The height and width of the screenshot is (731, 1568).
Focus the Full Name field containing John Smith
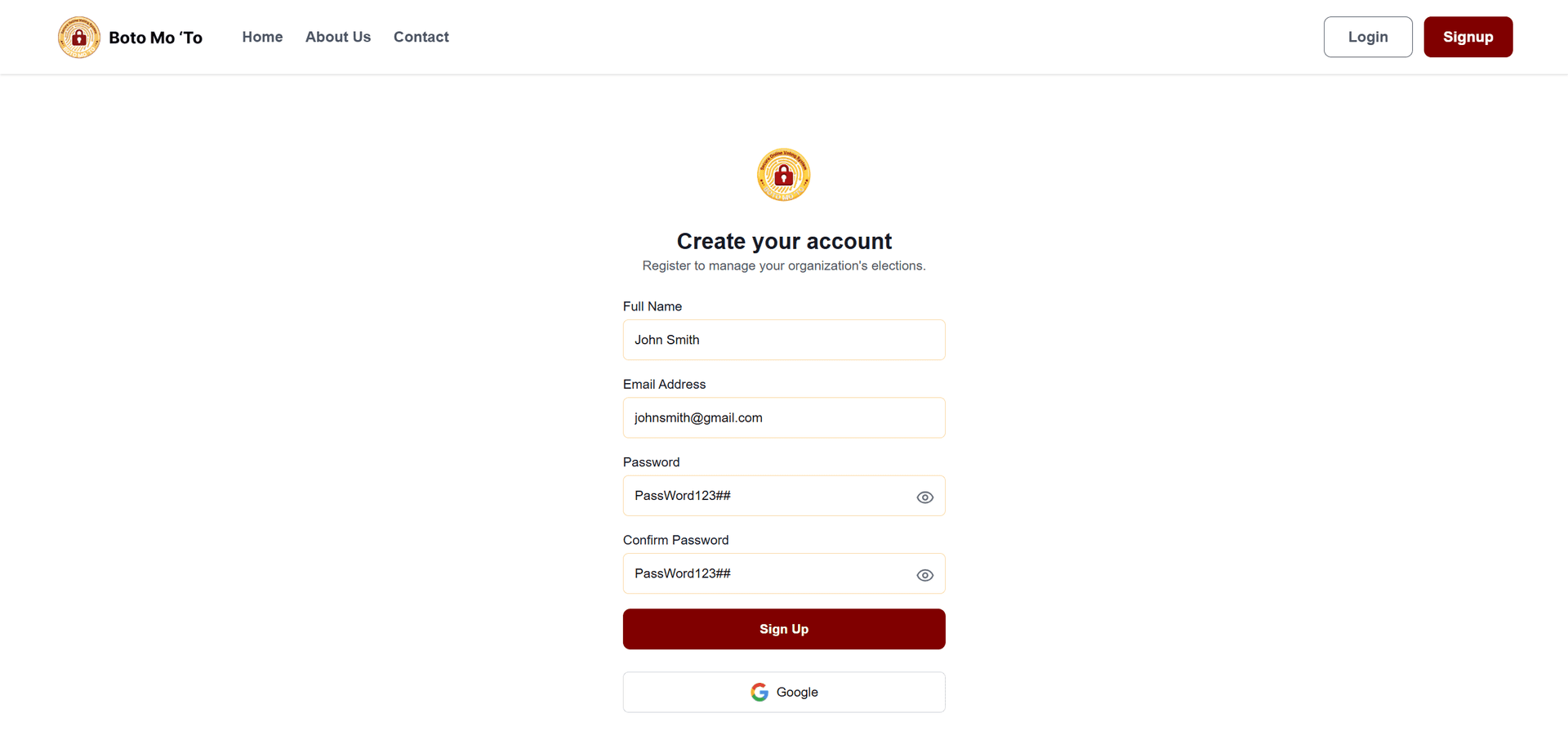click(x=784, y=340)
